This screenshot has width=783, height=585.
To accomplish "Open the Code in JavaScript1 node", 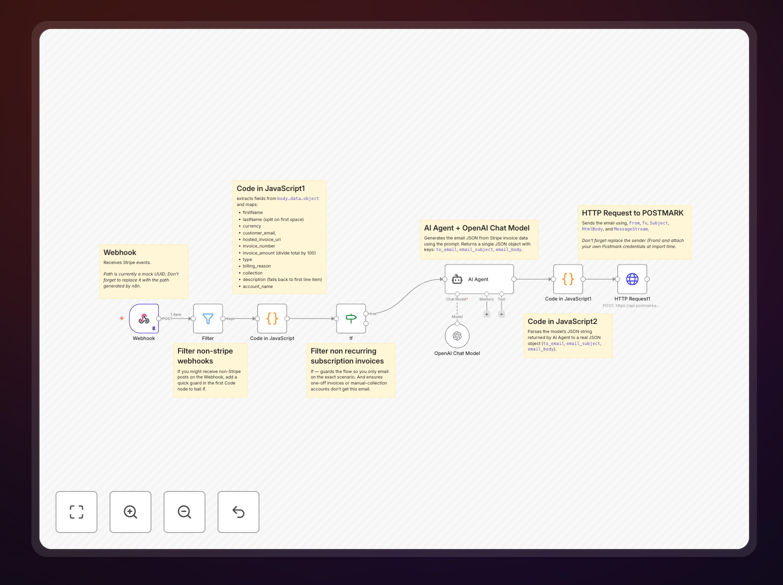I will tap(568, 279).
